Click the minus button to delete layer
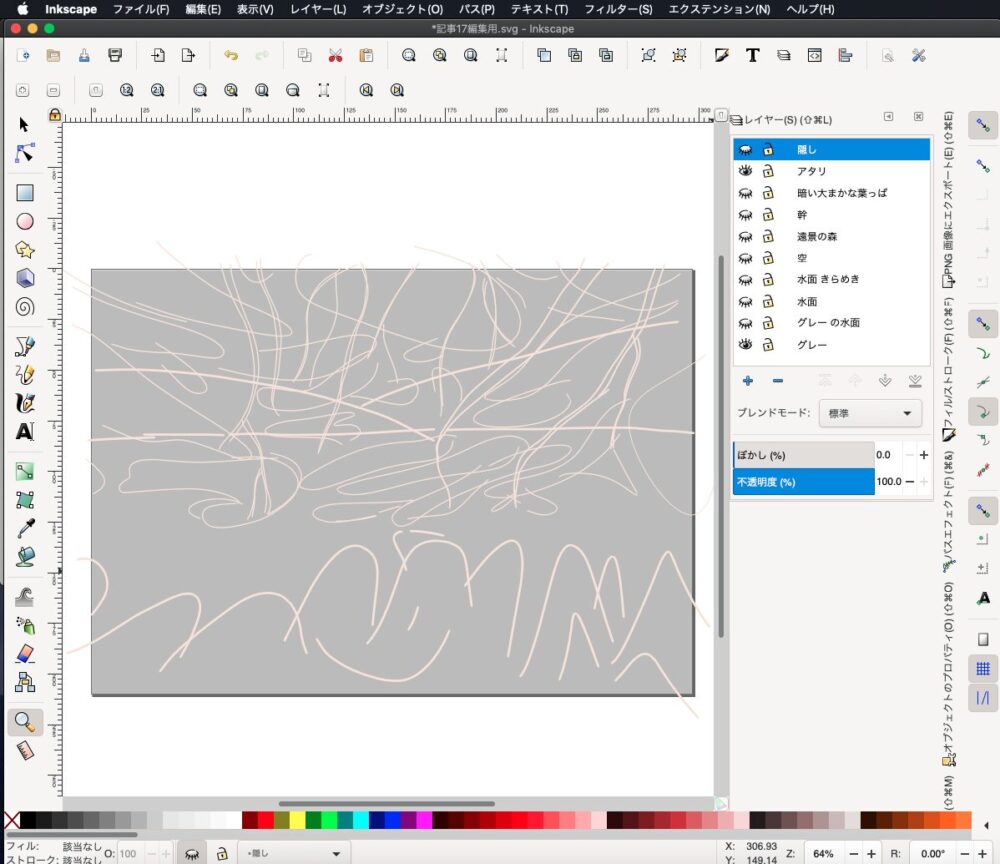Screen dimensions: 1000x864 [778, 381]
